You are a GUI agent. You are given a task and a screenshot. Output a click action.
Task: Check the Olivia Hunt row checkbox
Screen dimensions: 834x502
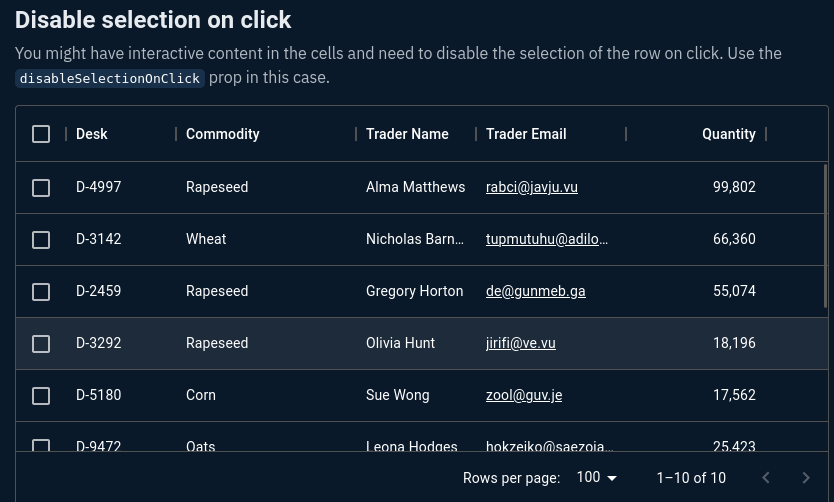click(x=41, y=344)
